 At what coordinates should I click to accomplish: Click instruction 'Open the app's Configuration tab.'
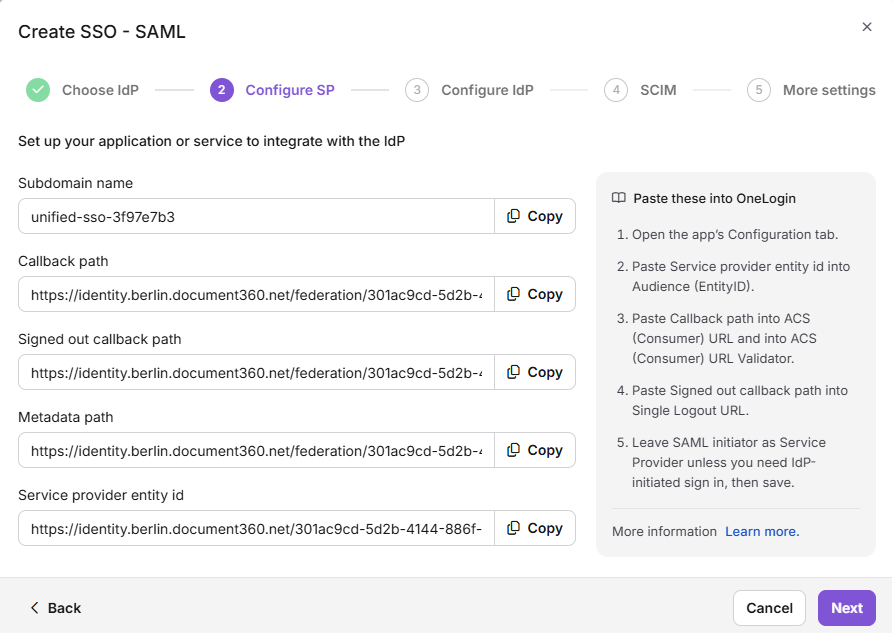[x=734, y=234]
